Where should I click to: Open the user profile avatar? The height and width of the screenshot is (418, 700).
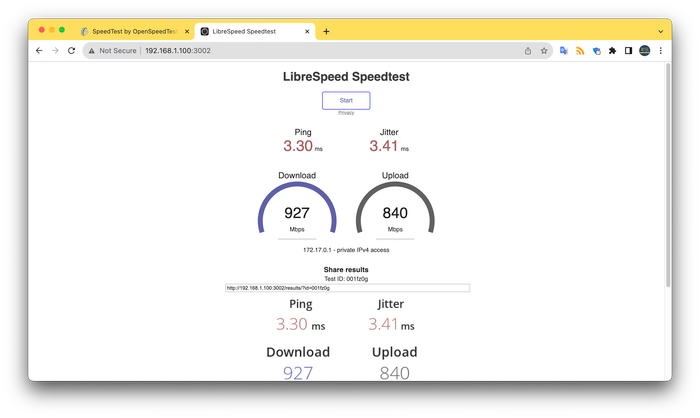(x=645, y=50)
